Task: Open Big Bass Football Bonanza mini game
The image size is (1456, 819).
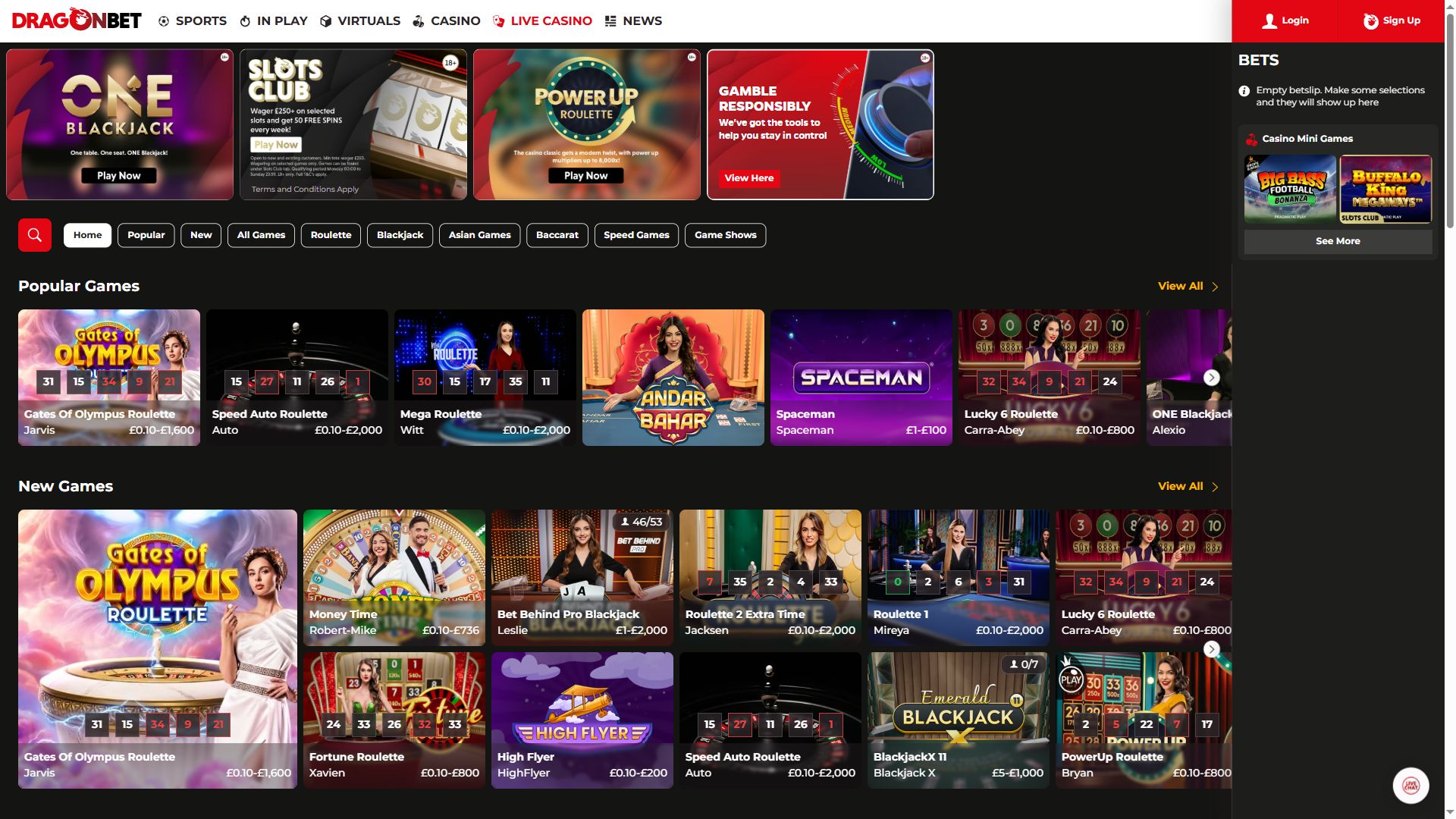Action: tap(1291, 189)
